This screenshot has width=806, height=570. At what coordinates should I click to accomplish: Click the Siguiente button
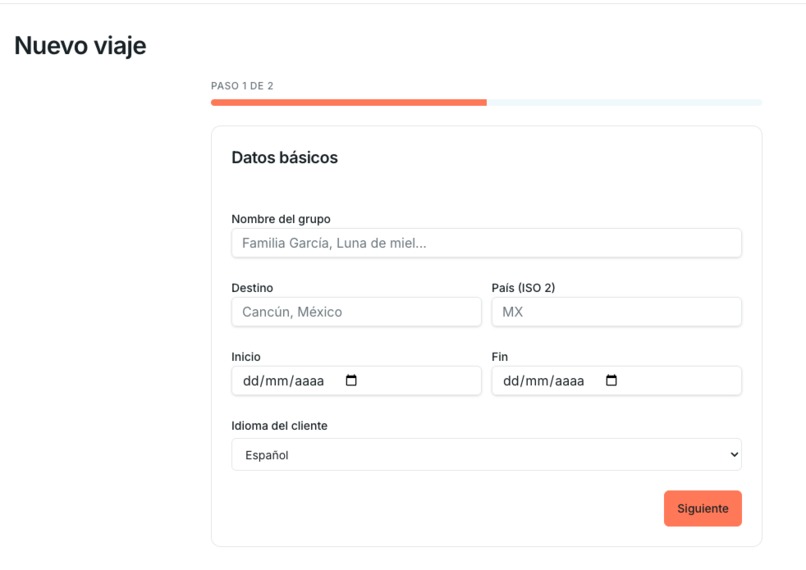click(703, 508)
